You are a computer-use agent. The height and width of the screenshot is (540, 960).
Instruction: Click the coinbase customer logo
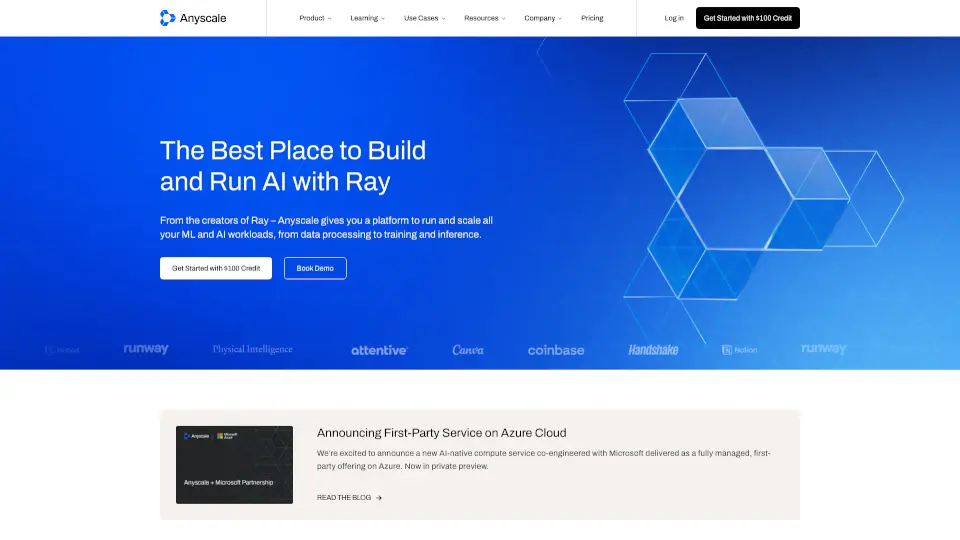(x=556, y=350)
